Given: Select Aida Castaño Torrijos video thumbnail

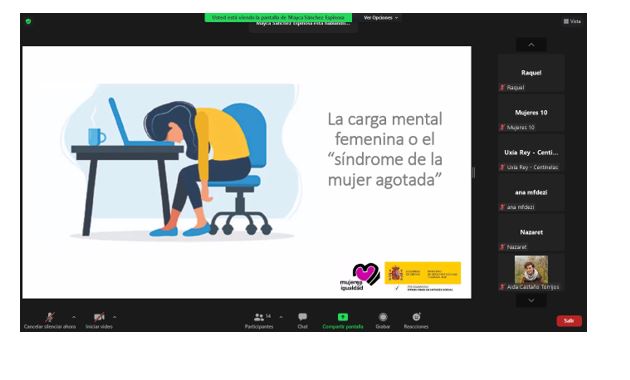Looking at the screenshot, I should point(531,272).
